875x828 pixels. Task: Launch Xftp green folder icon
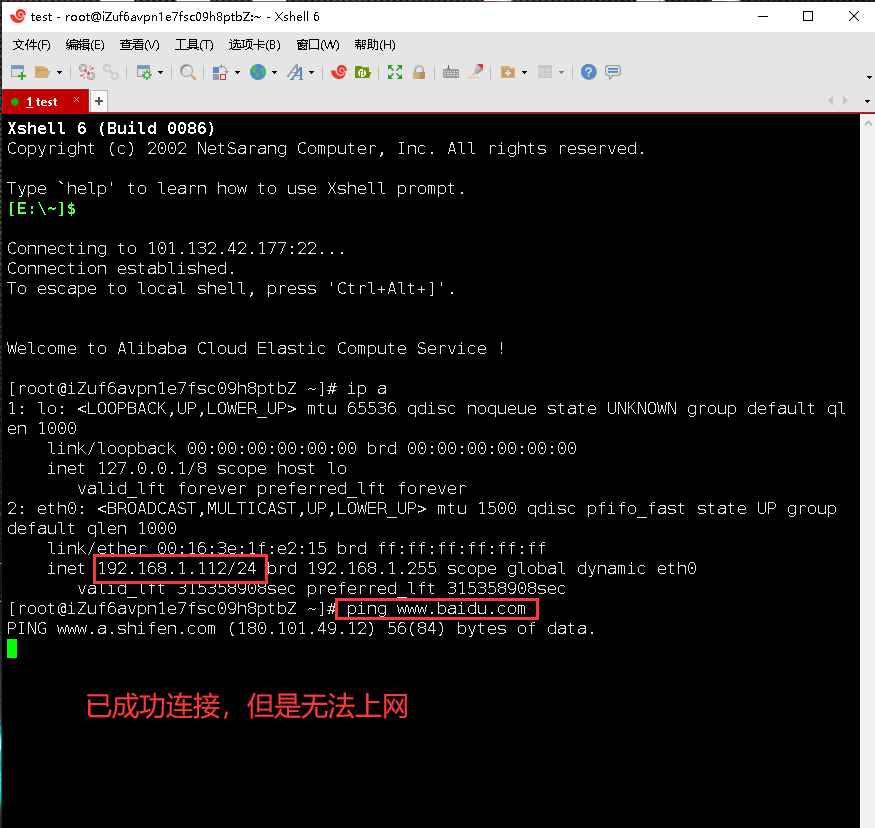(363, 72)
